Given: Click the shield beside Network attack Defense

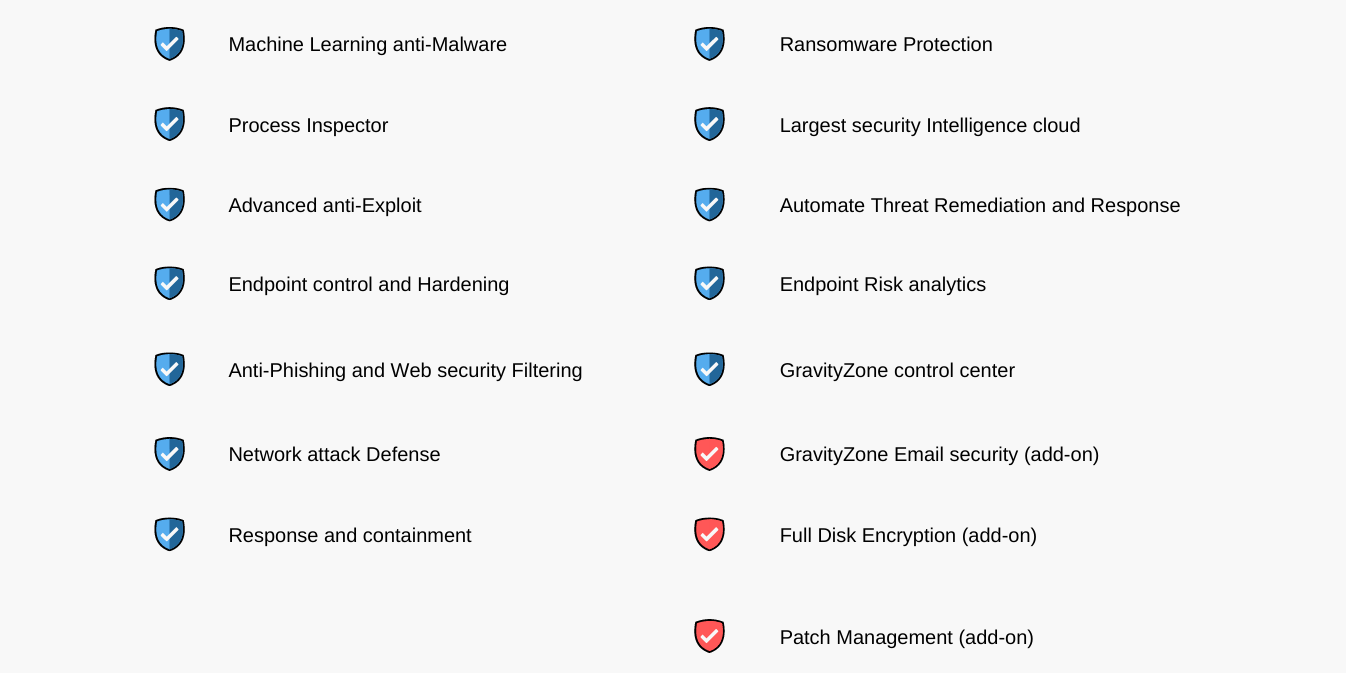Looking at the screenshot, I should coord(170,454).
